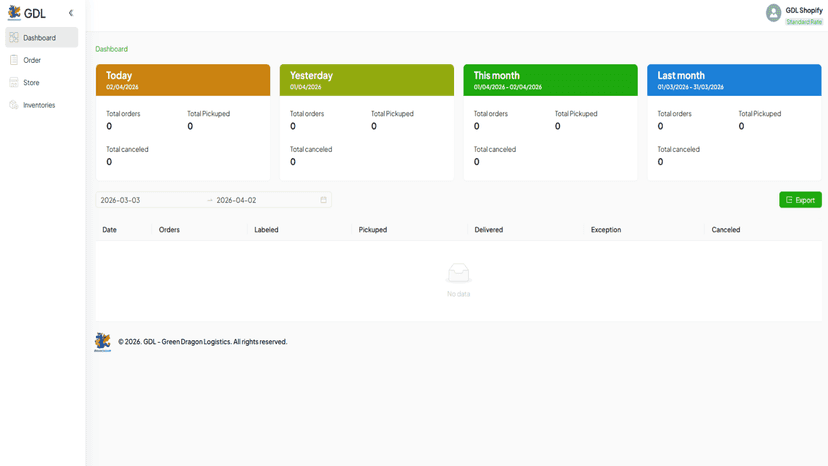Click Total Pickuped in Last month card
Screen dimensions: 828x466
pyautogui.click(x=760, y=114)
